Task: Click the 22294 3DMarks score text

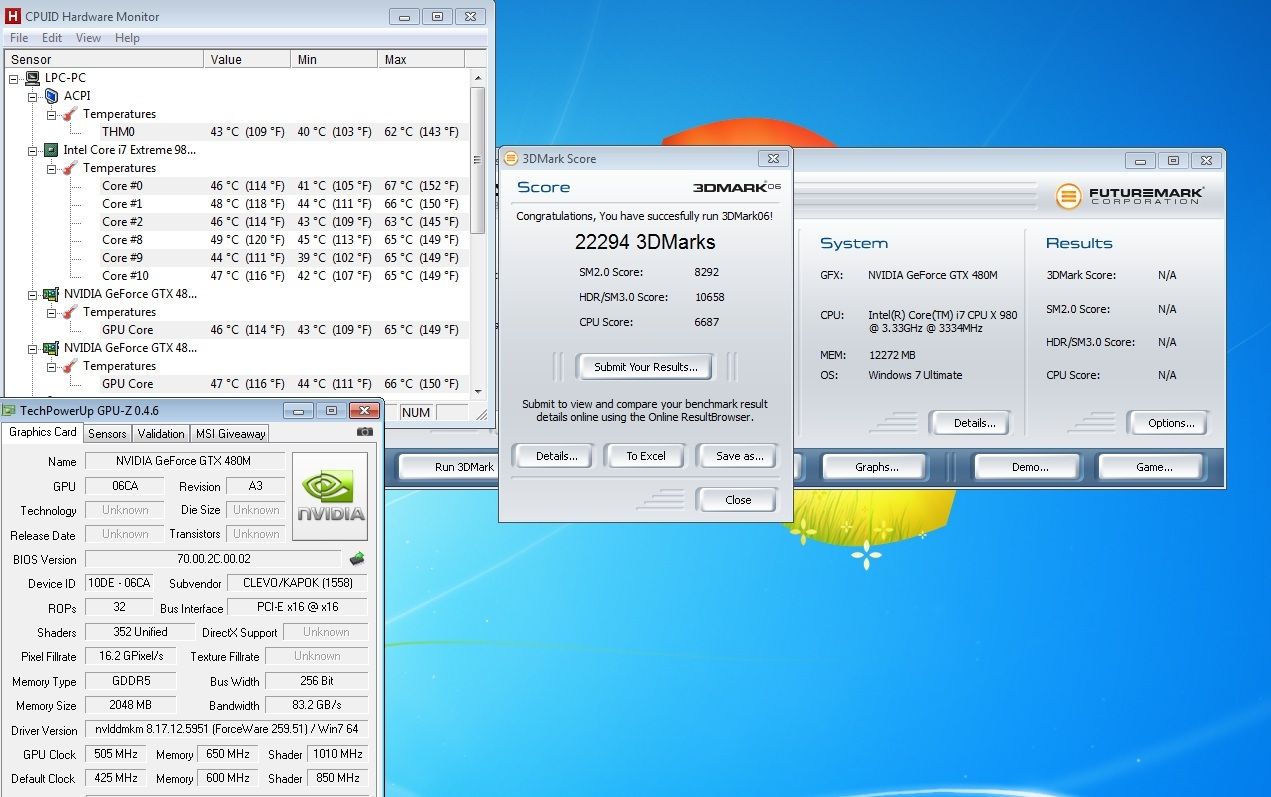Action: point(645,241)
